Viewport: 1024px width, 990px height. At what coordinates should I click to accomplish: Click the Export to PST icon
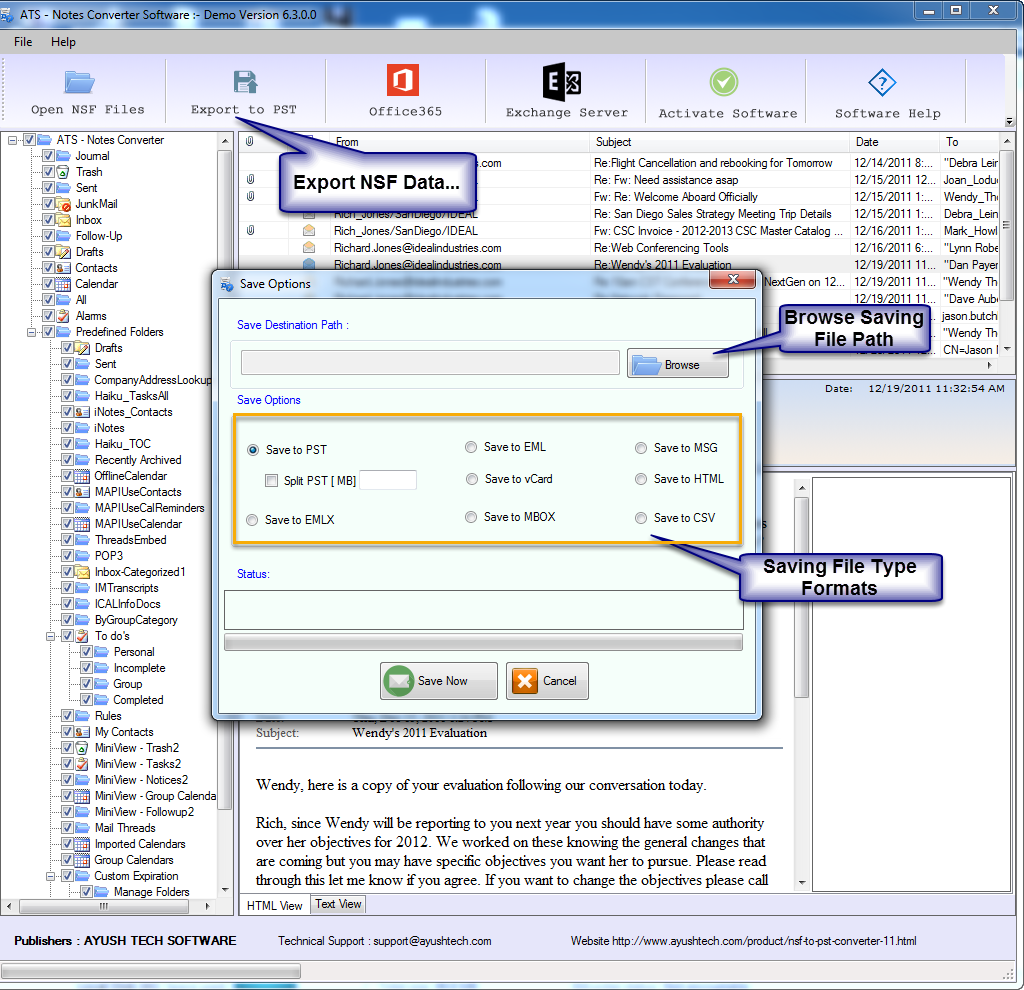[244, 82]
